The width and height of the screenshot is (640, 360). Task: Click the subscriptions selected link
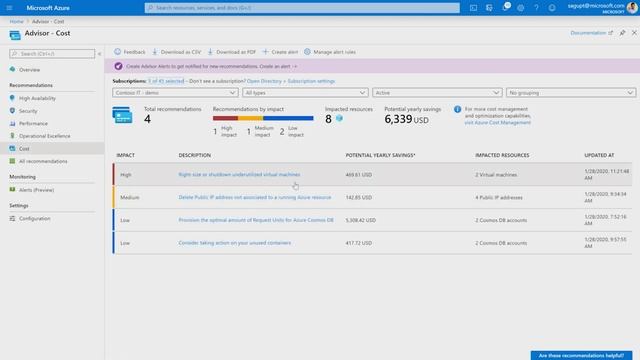[x=166, y=81]
